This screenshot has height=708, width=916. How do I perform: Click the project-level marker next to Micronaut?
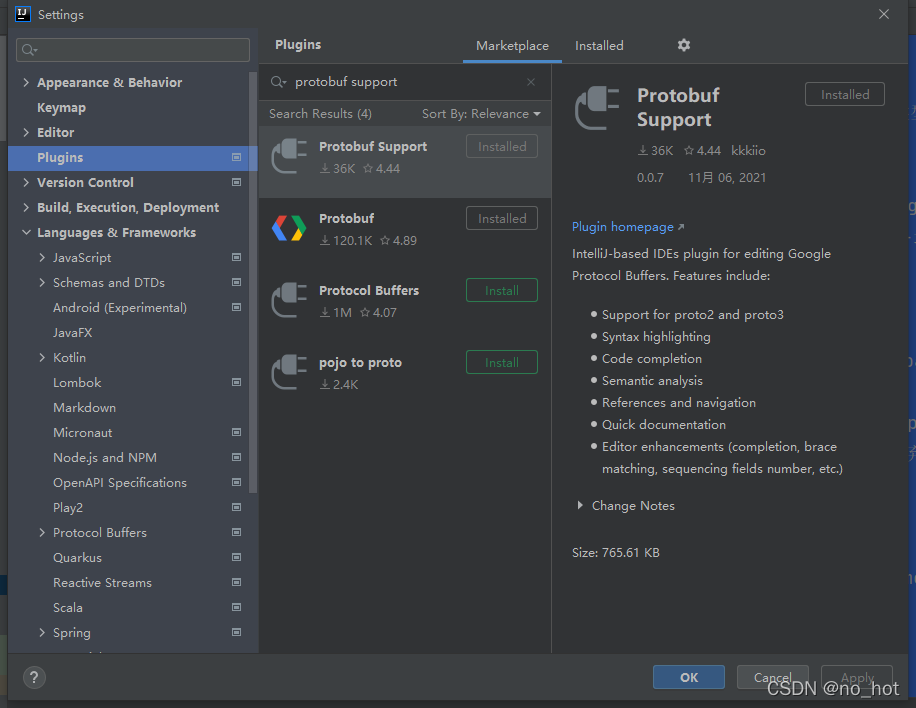[237, 432]
